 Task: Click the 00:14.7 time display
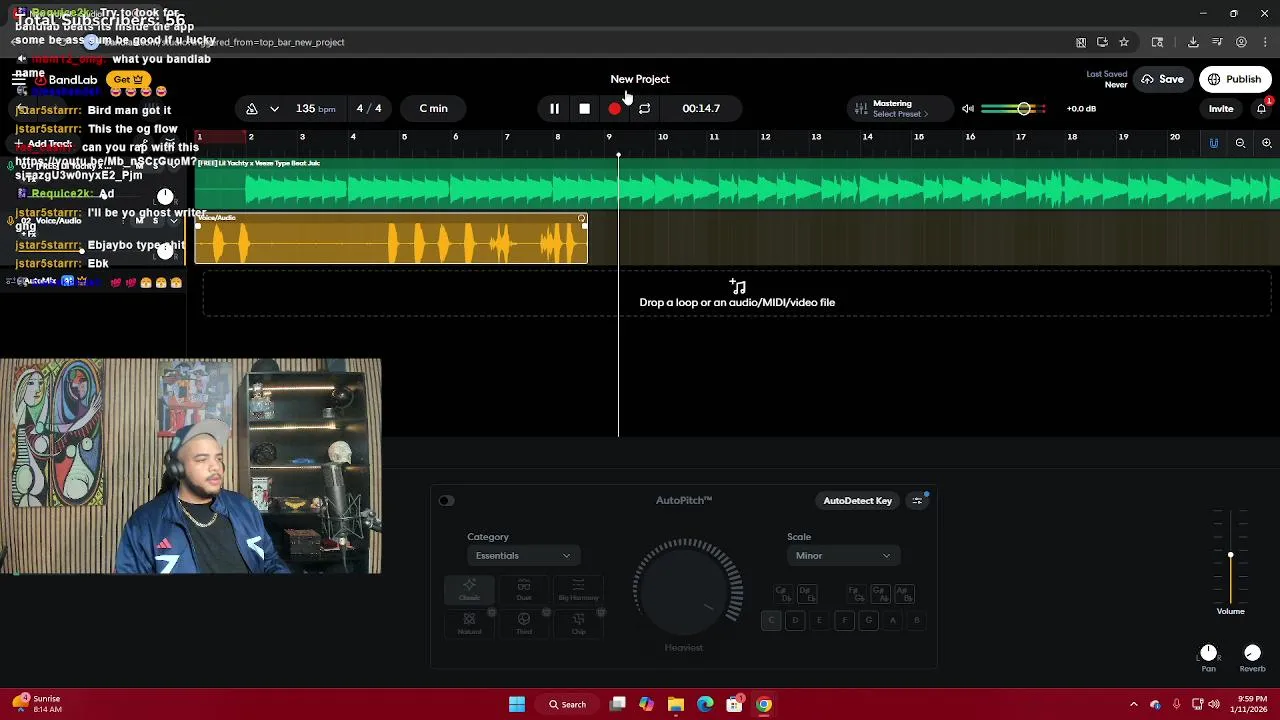(701, 108)
